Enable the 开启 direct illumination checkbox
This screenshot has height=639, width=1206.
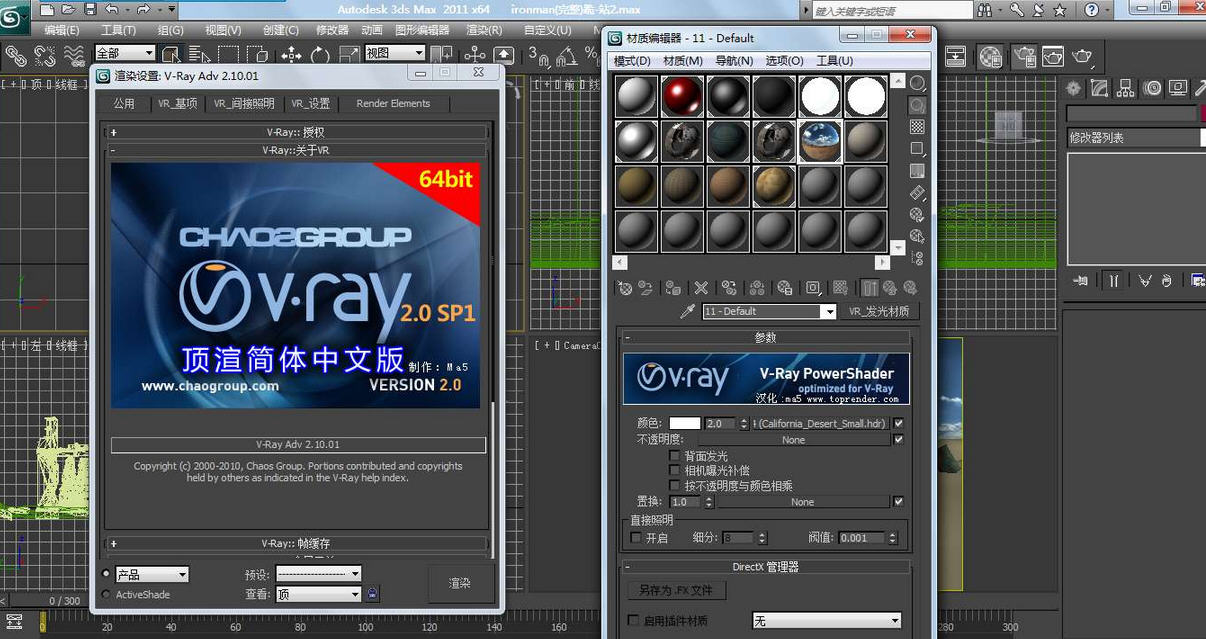point(636,538)
